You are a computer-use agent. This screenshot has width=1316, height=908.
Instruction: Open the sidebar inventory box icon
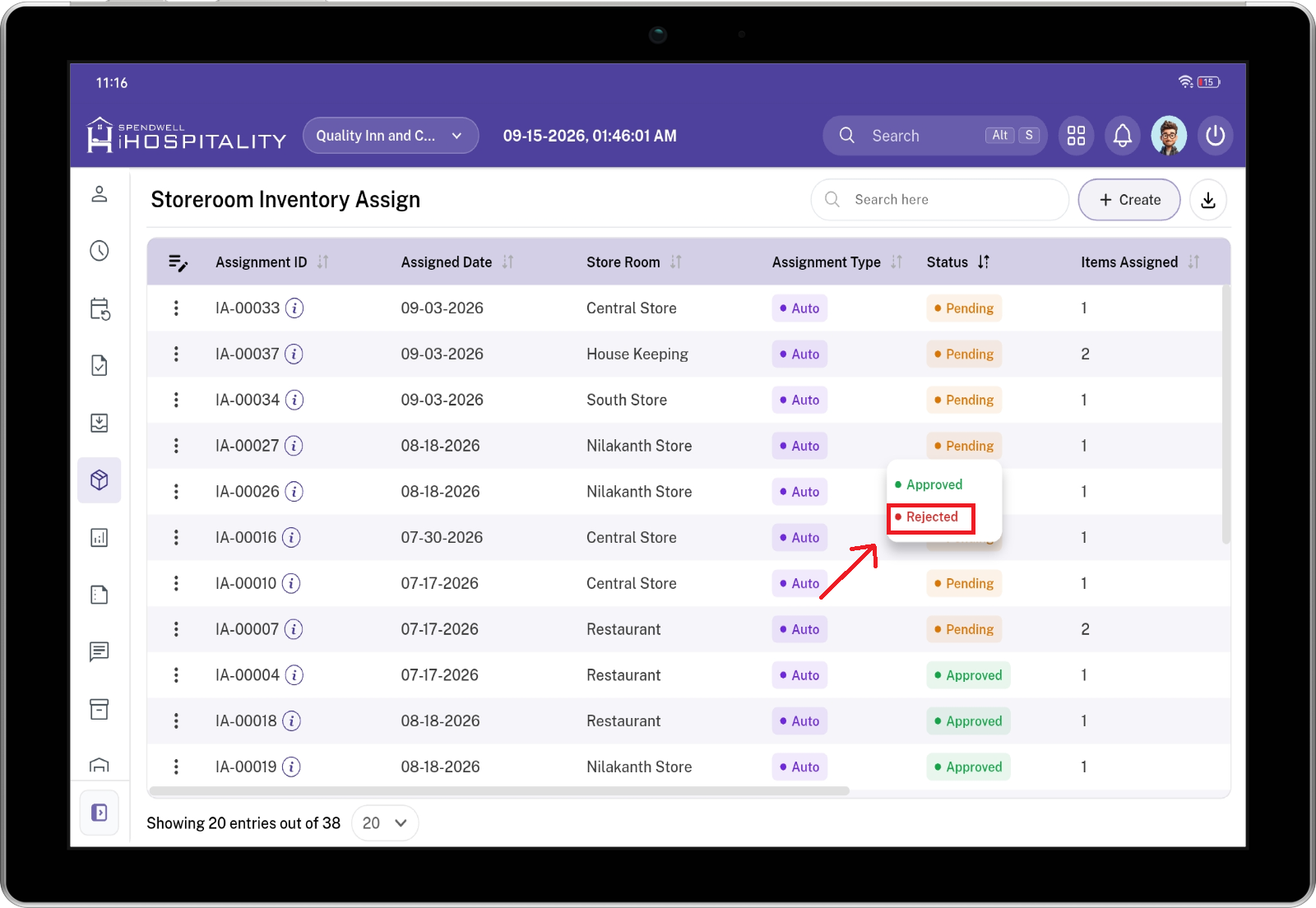(x=100, y=480)
